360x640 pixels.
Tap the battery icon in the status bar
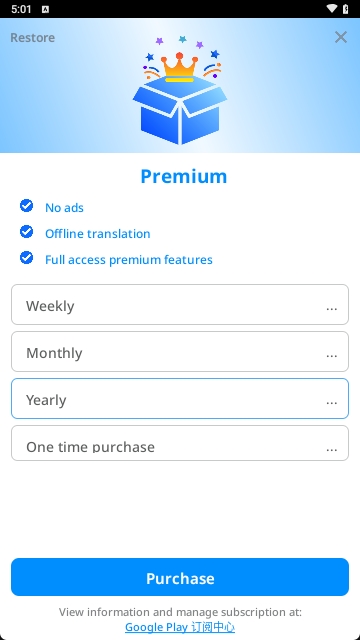click(346, 9)
